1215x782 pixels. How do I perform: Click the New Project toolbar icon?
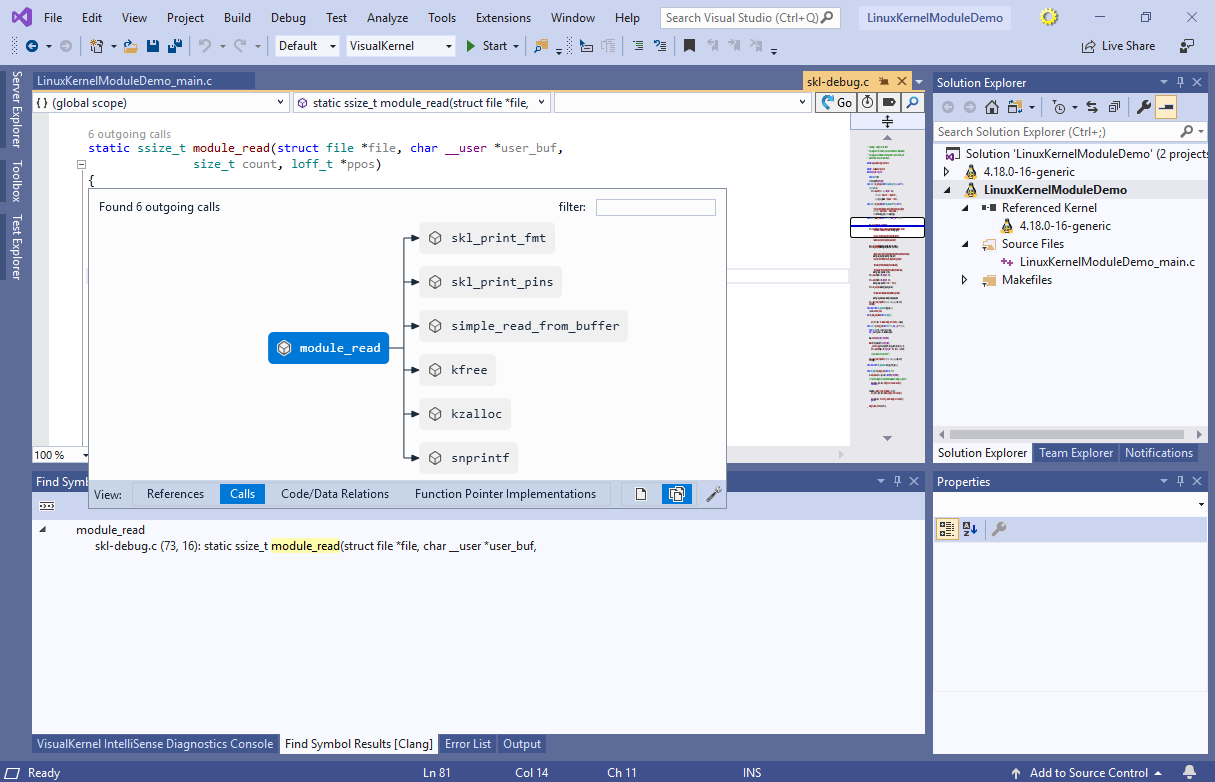click(96, 46)
